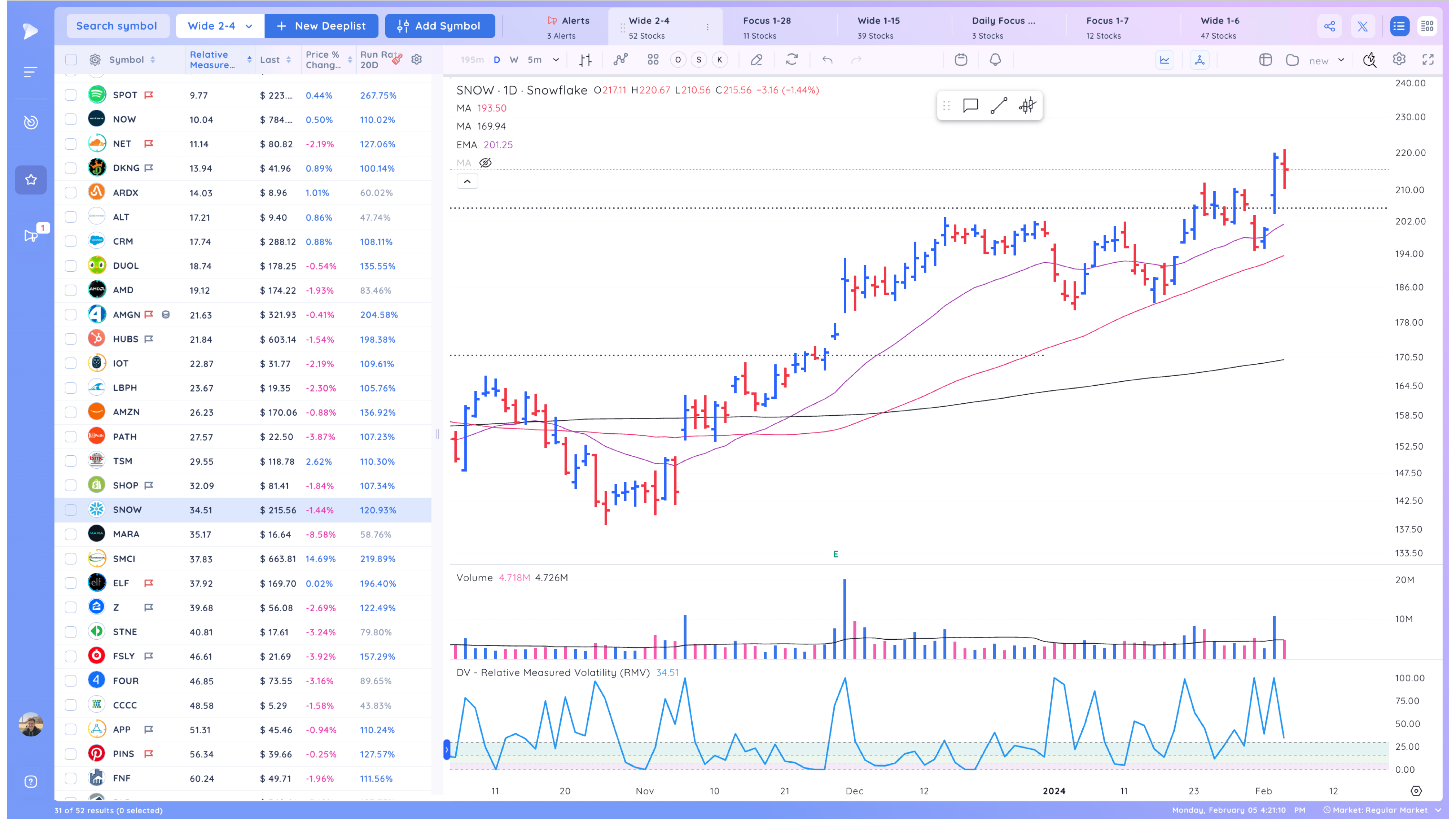Screen dimensions: 1456x819
Task: Click the Search symbol field
Action: click(x=118, y=26)
